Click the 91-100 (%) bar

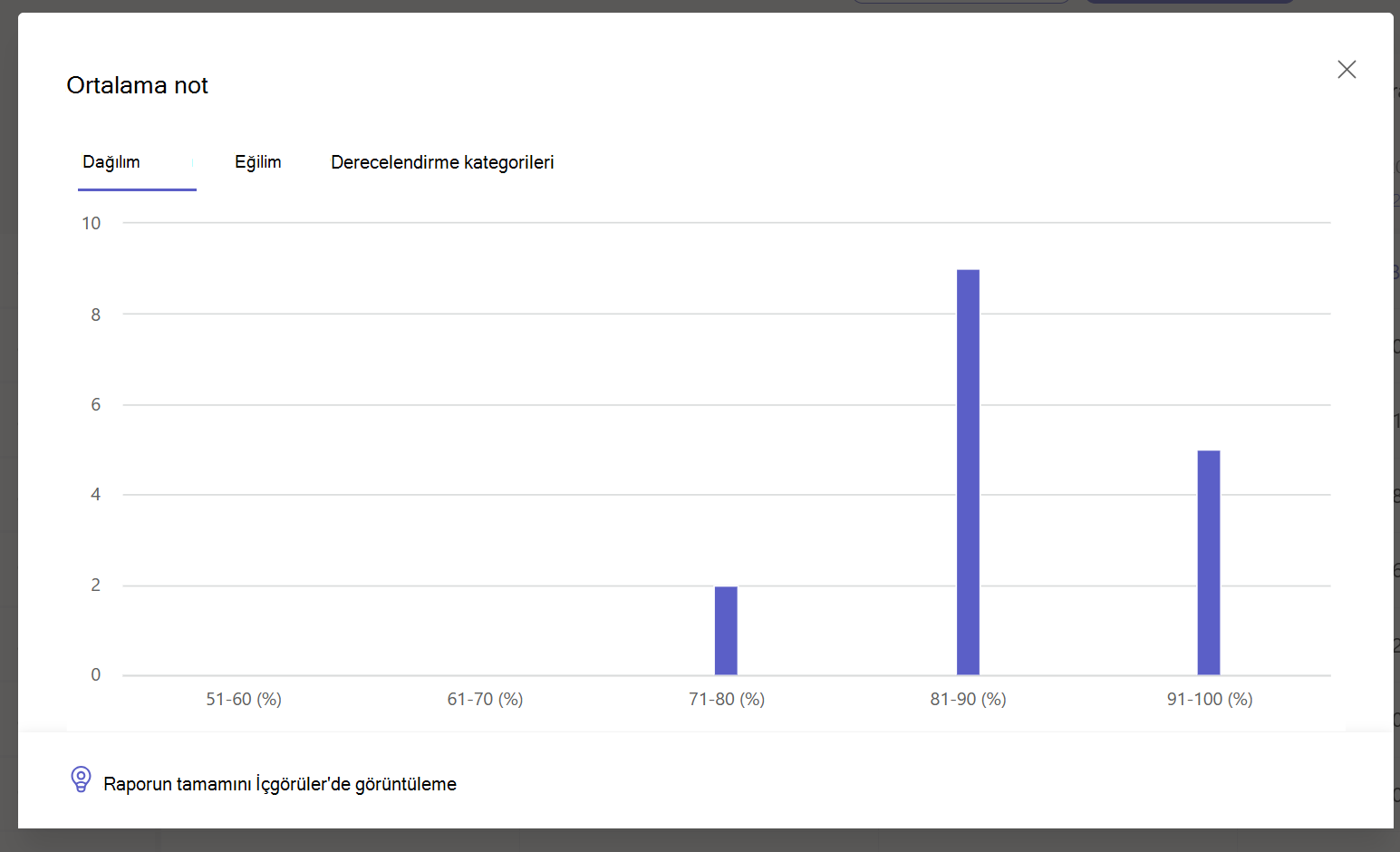(1209, 563)
